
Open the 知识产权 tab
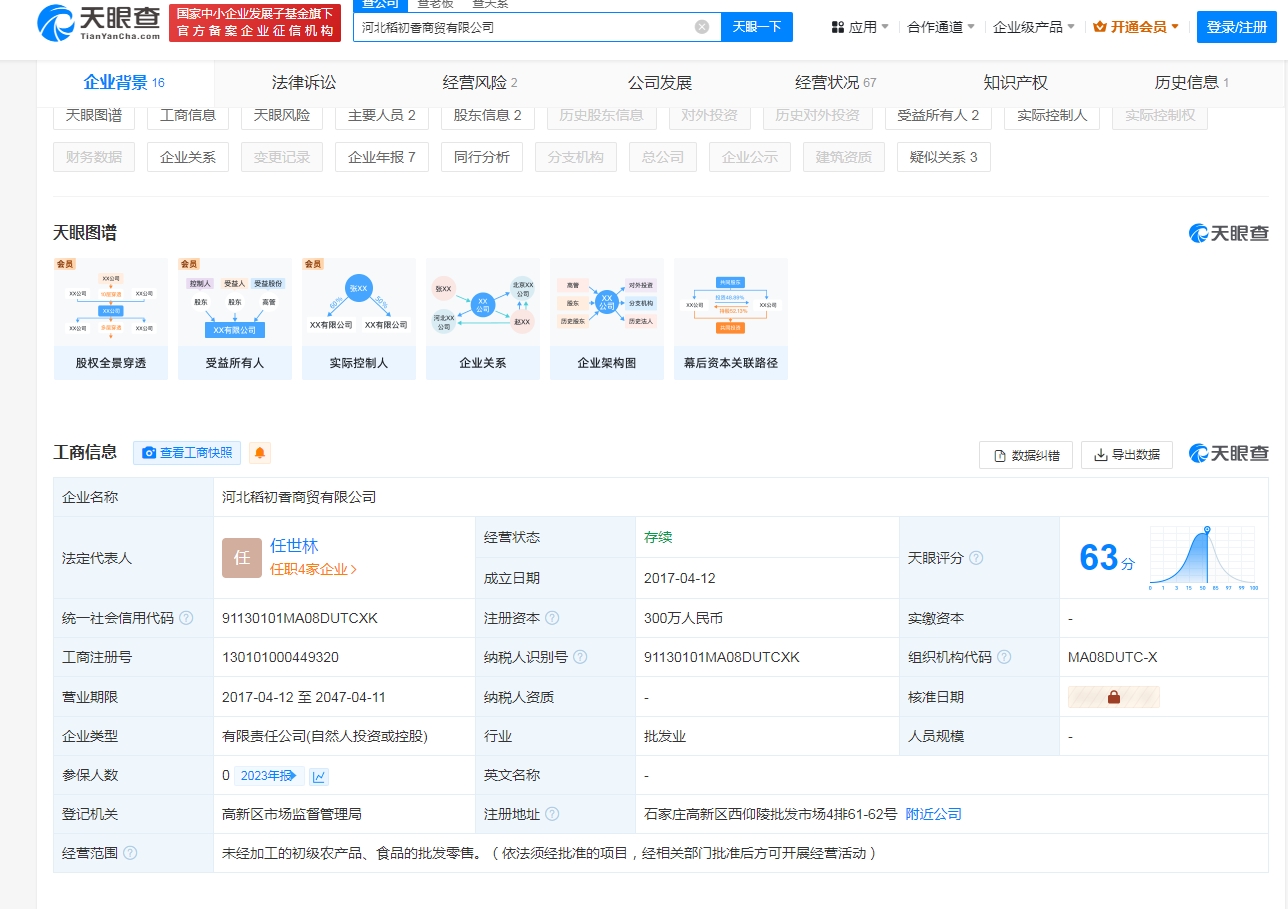[1015, 83]
